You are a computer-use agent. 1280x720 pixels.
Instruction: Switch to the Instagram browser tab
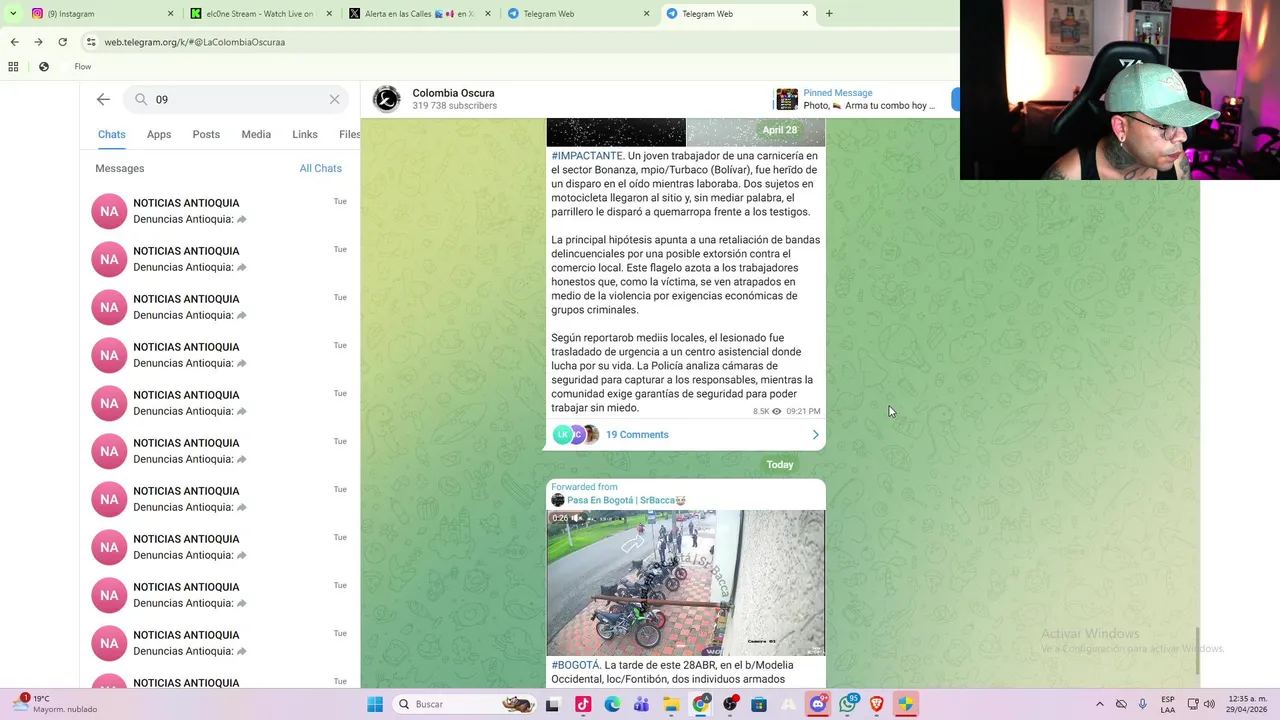[101, 13]
